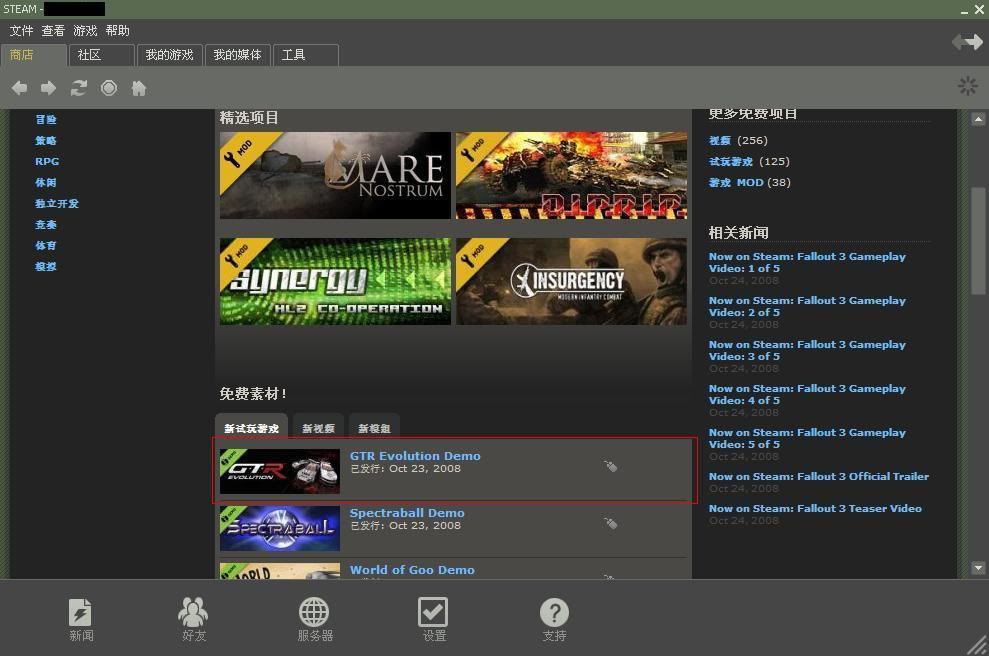Open Mare Nostrum mod banner

[x=335, y=175]
